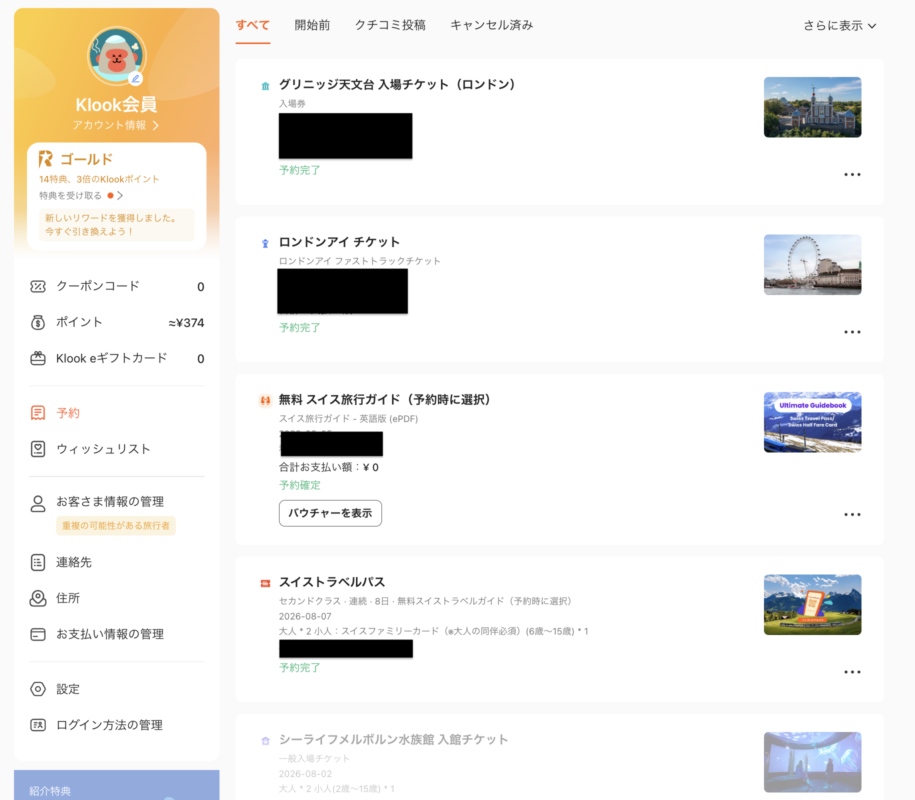Click the ポイント money bag icon
Image resolution: width=915 pixels, height=800 pixels.
tap(38, 322)
